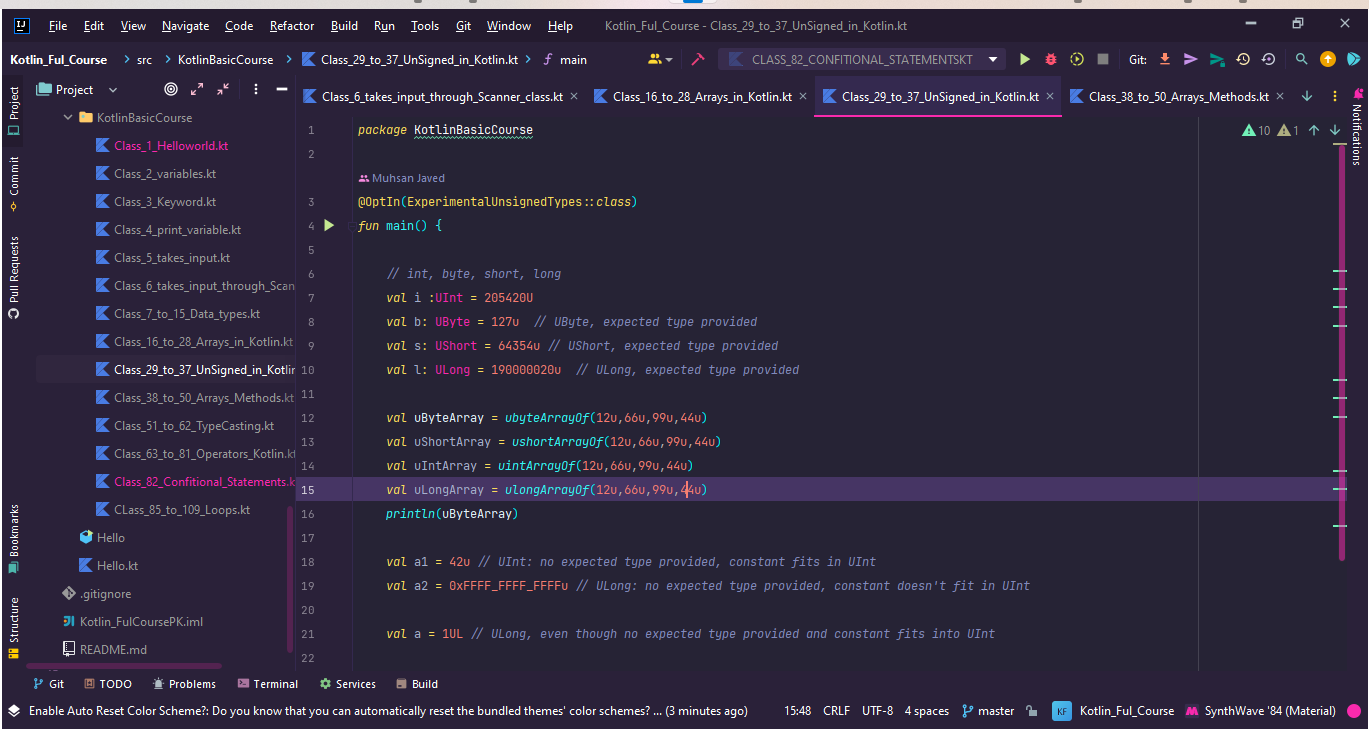Click the orange IDE update arrow icon
Image resolution: width=1369 pixels, height=729 pixels.
[1328, 60]
